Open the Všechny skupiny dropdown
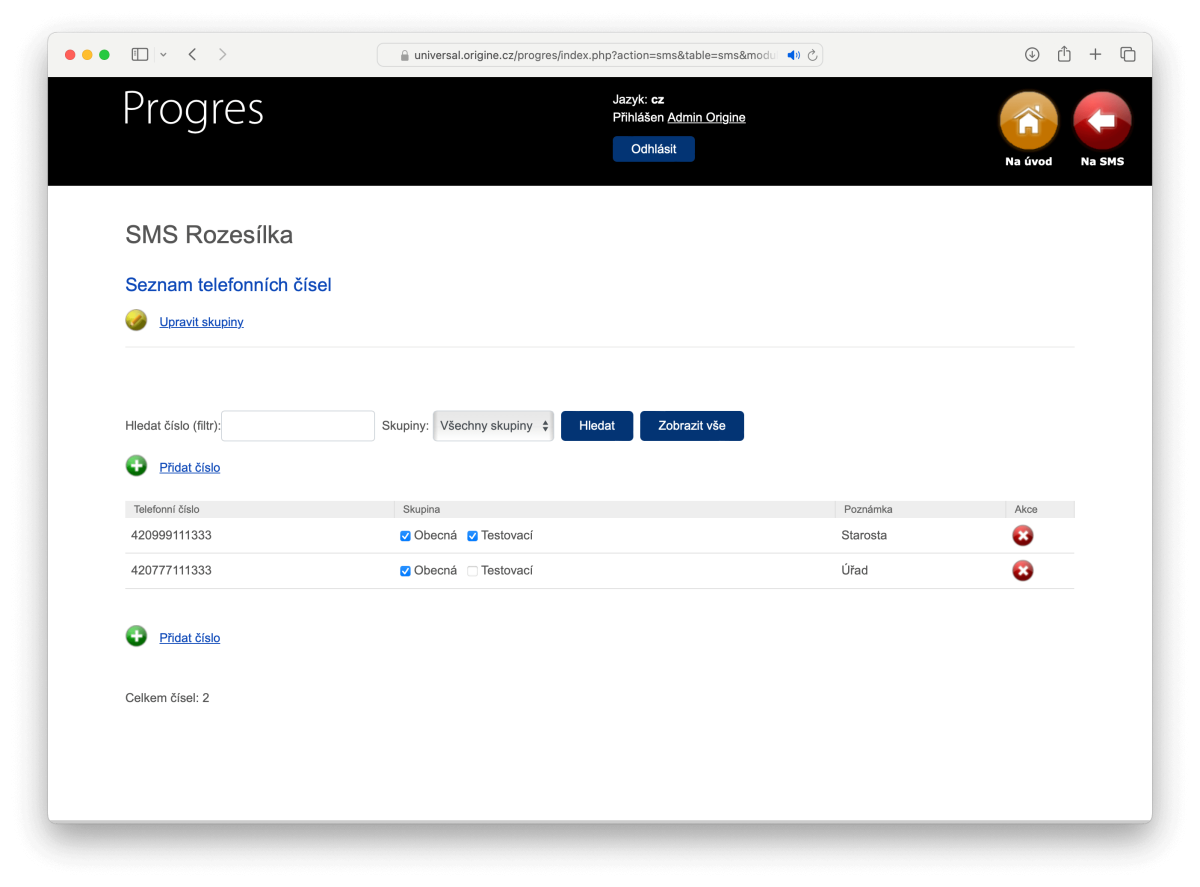This screenshot has height=887, width=1200. [x=493, y=426]
